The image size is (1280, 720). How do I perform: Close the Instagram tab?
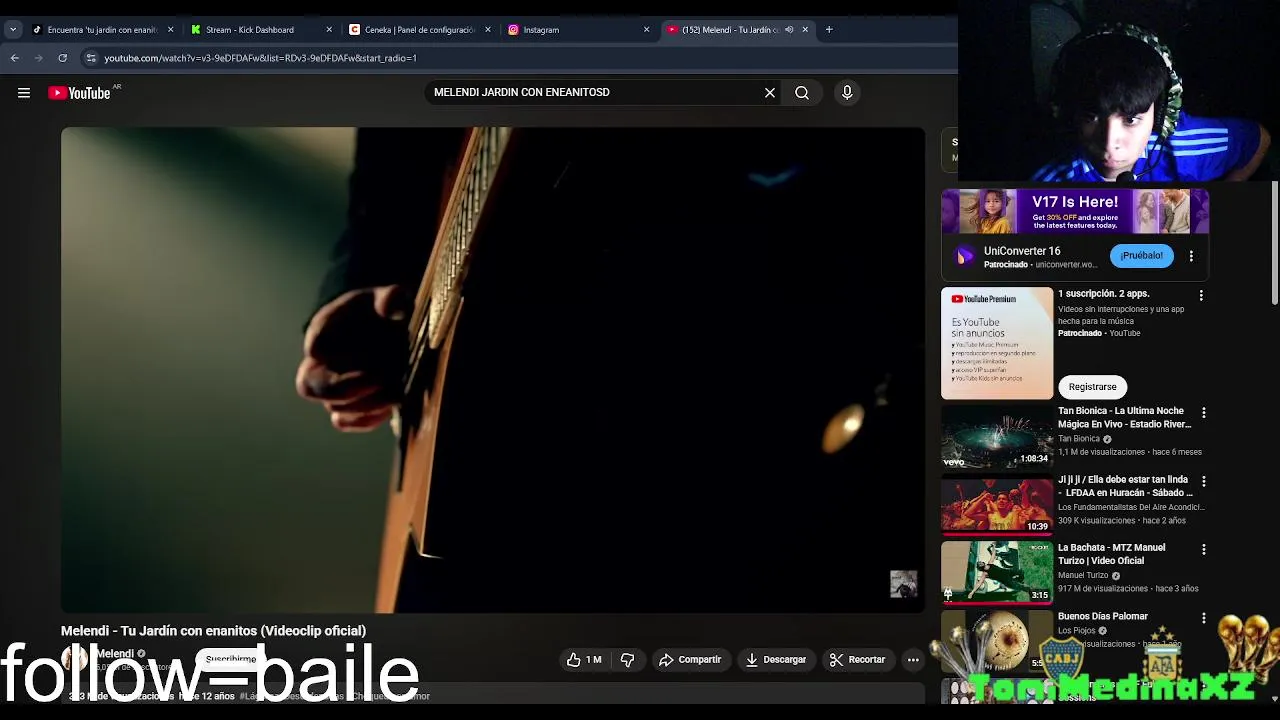646,30
